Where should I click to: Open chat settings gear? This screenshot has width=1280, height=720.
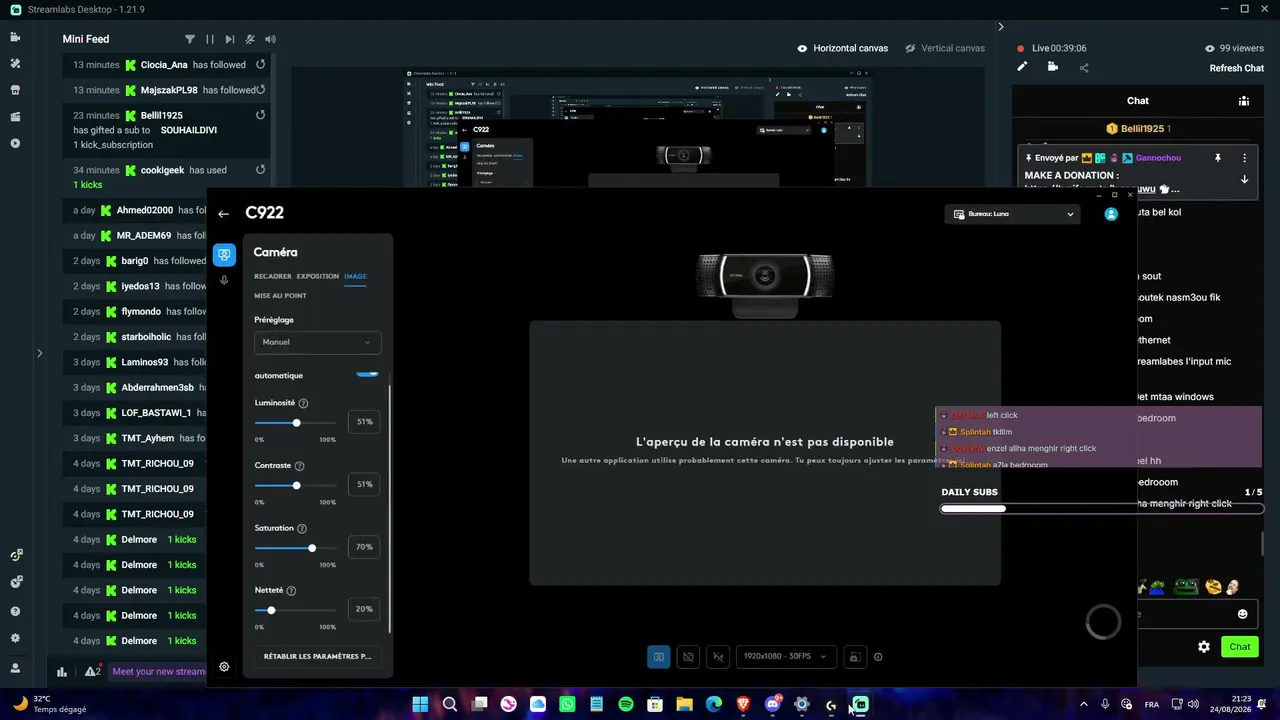pyautogui.click(x=1204, y=647)
